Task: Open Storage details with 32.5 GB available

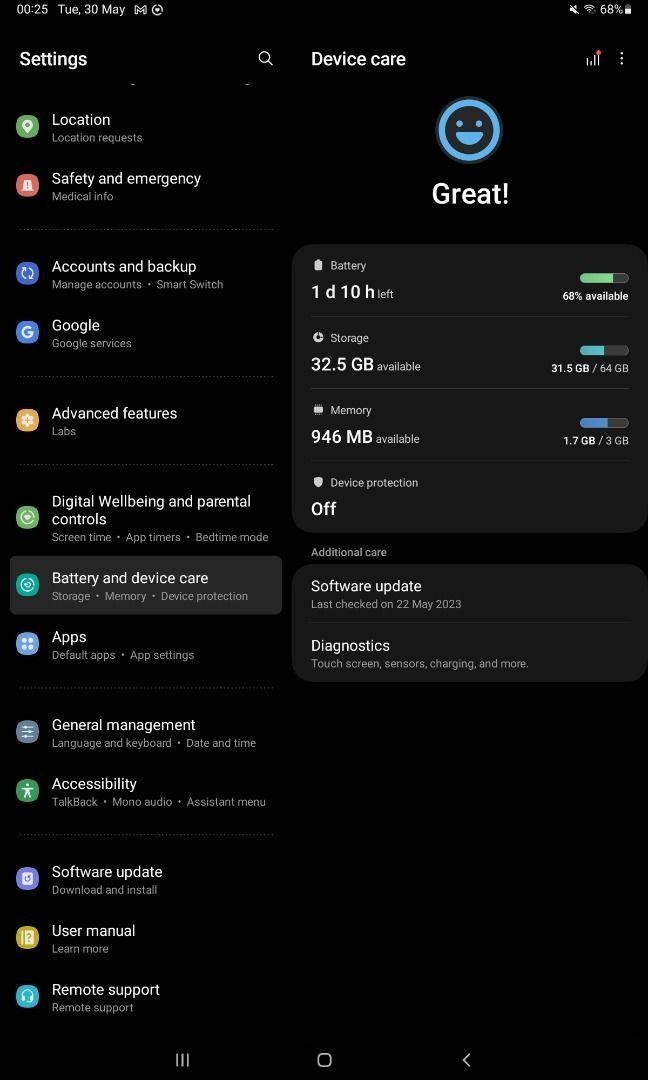Action: [470, 353]
